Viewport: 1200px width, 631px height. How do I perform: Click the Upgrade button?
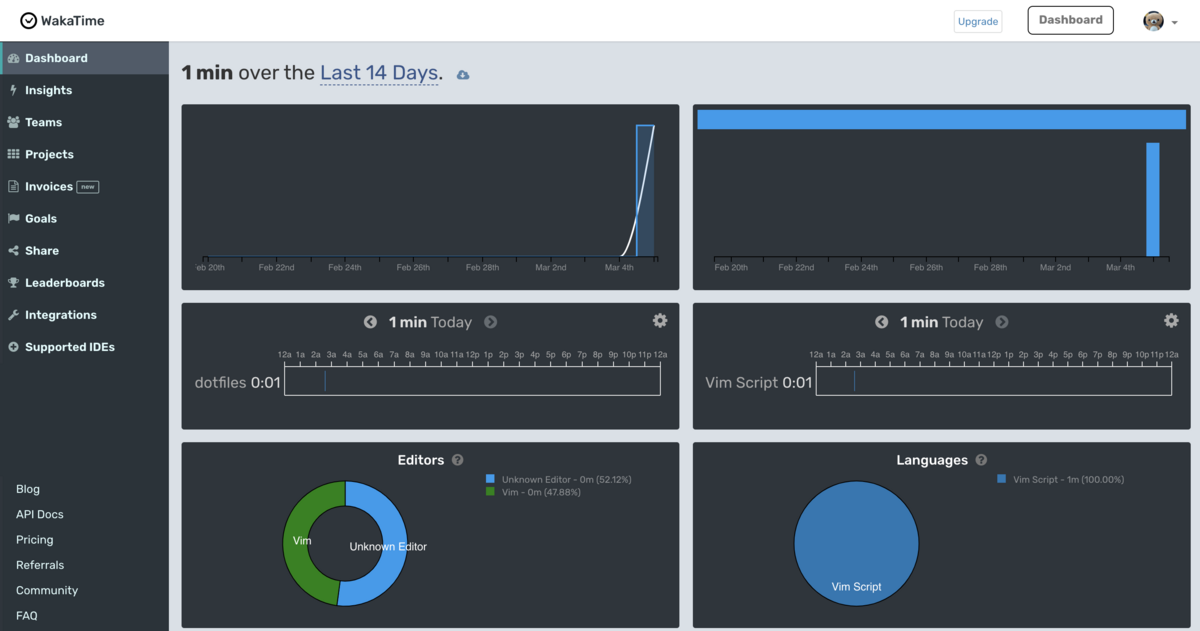pos(978,21)
